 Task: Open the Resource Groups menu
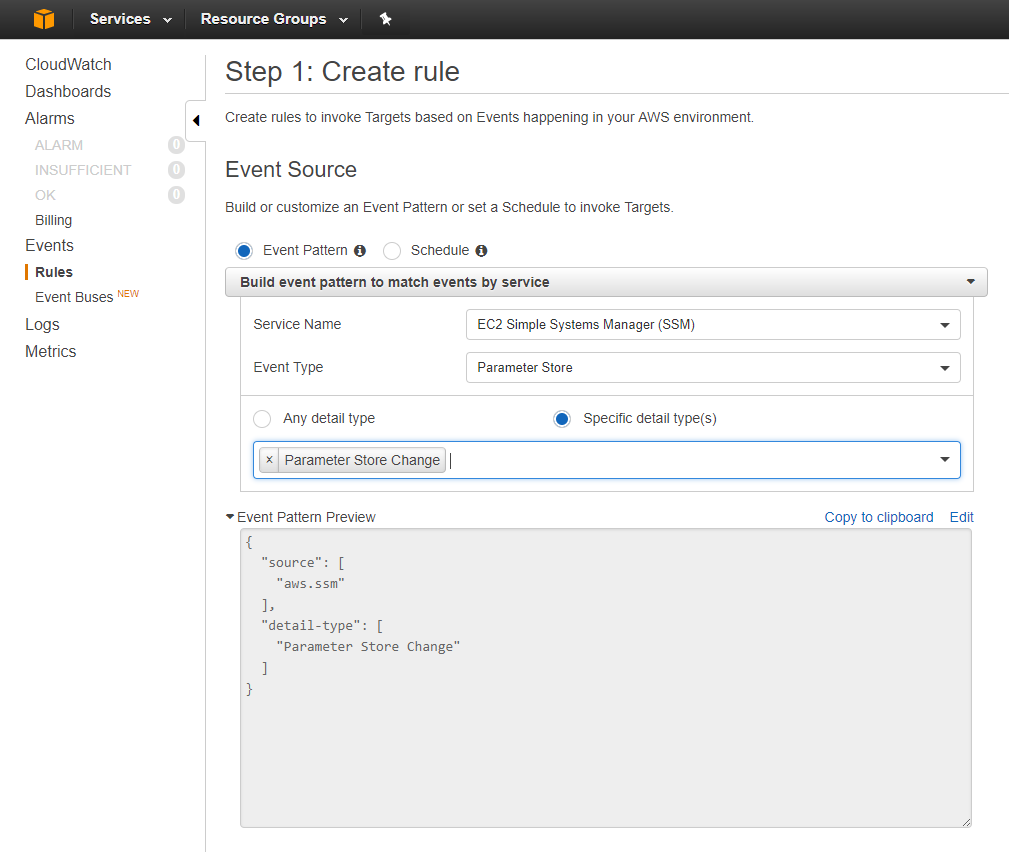point(274,19)
